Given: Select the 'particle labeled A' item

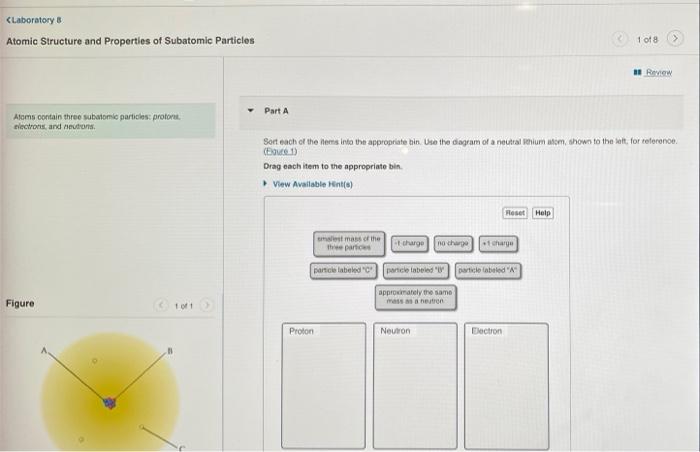Looking at the screenshot, I should [x=488, y=271].
